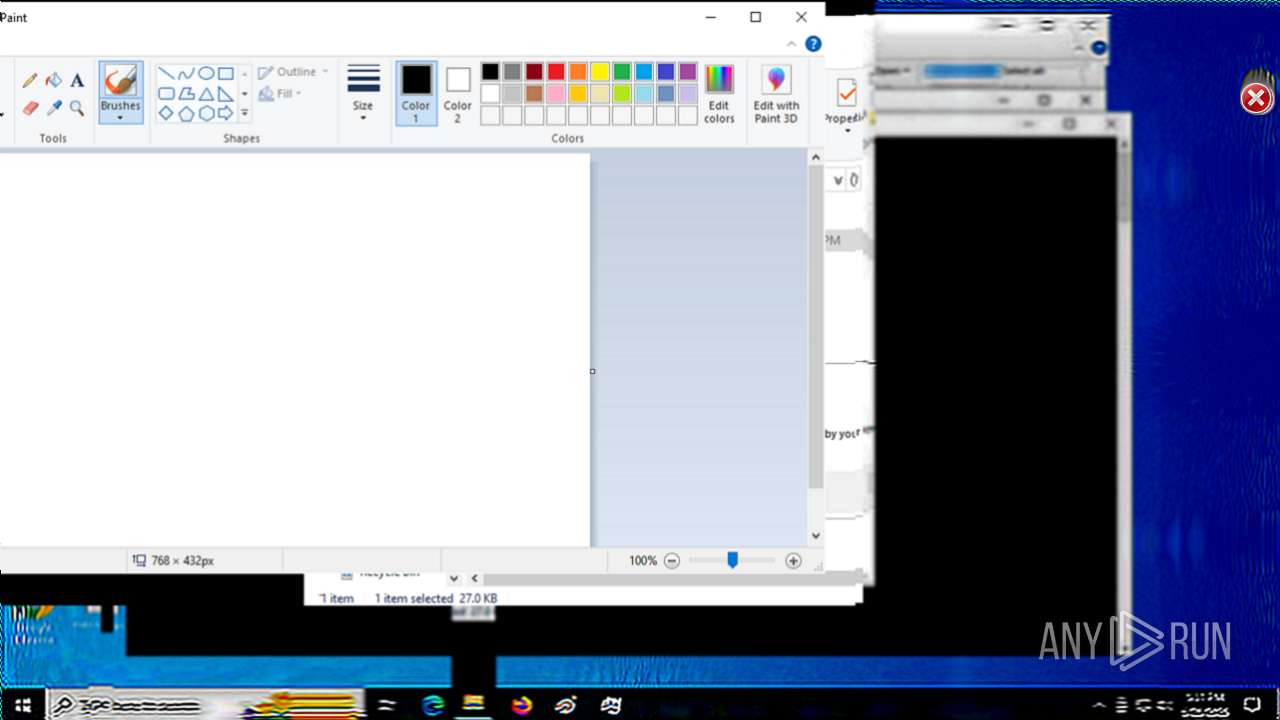The width and height of the screenshot is (1280, 720).
Task: Open the notification center icon
Action: tap(1252, 705)
